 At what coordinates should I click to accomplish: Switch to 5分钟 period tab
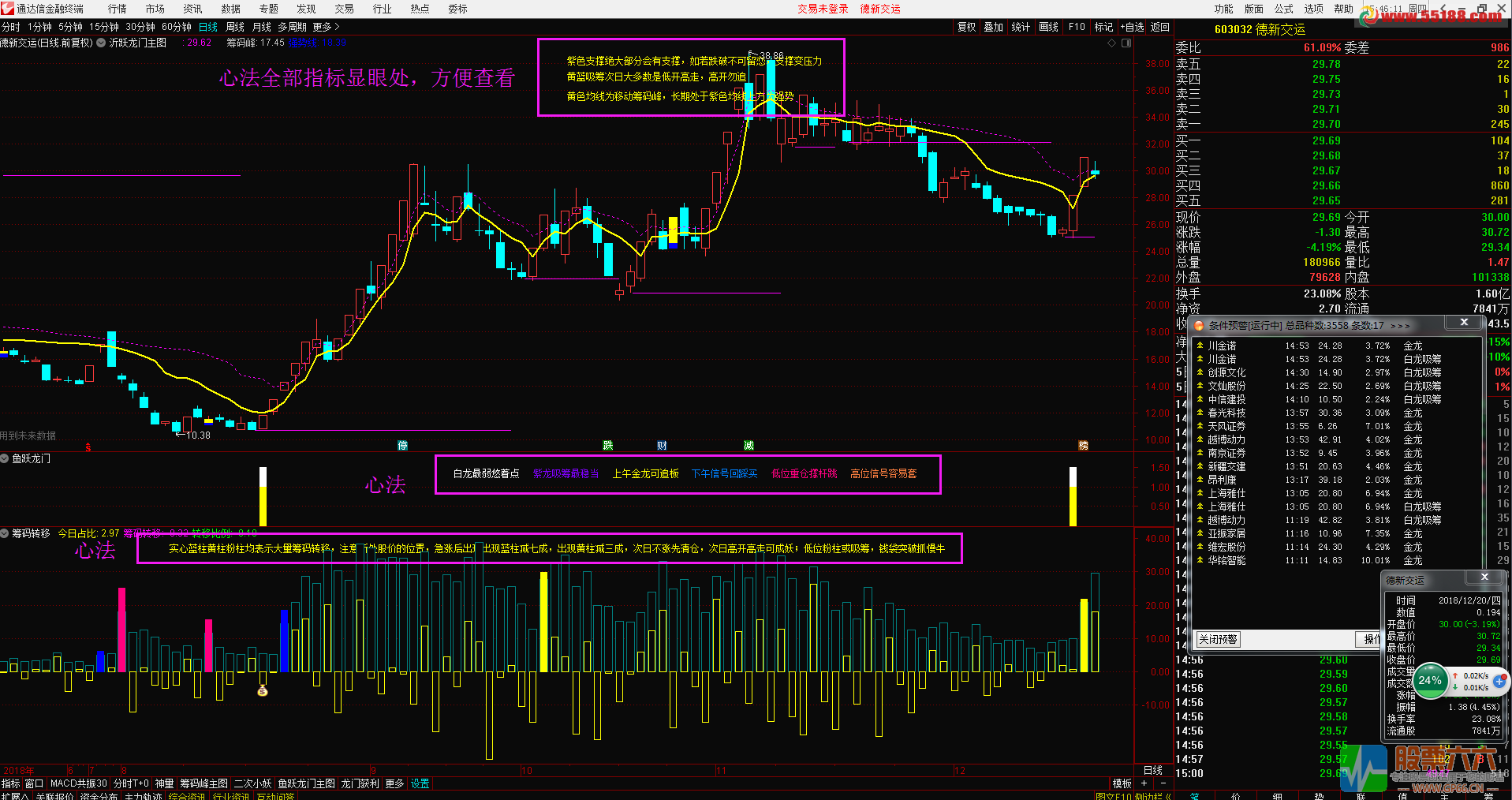coord(70,27)
